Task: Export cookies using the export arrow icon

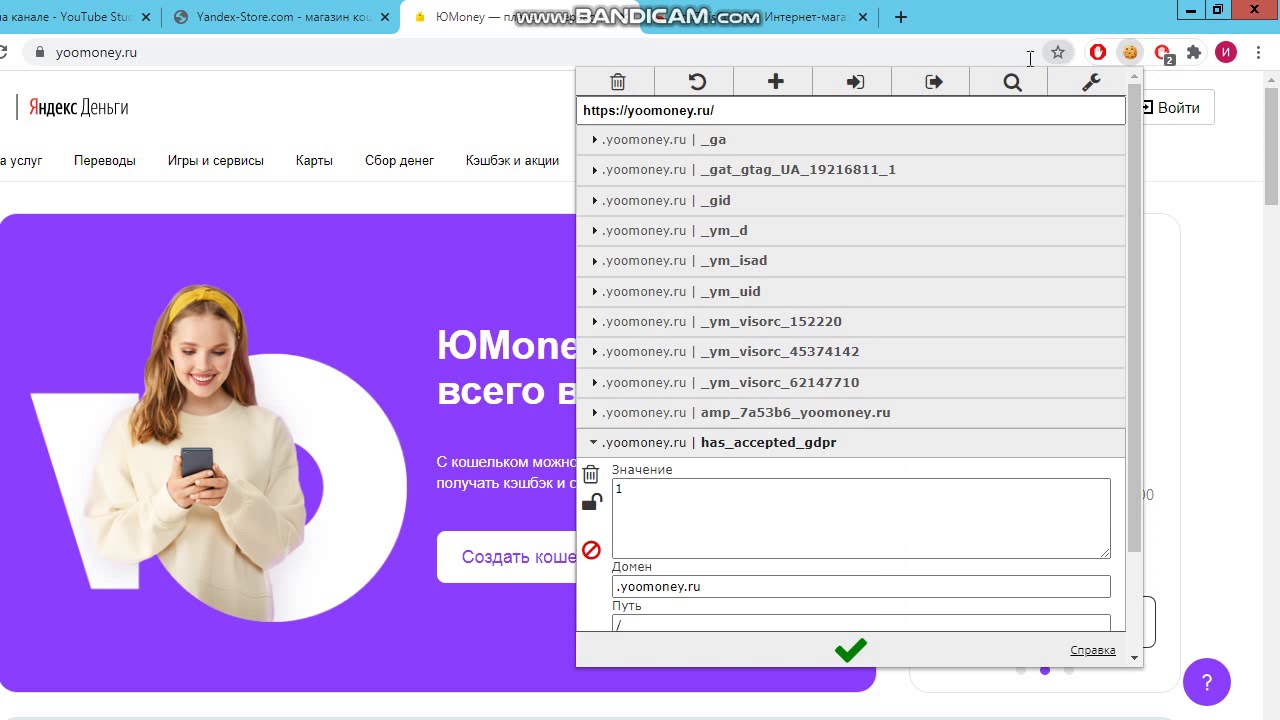Action: 933,82
